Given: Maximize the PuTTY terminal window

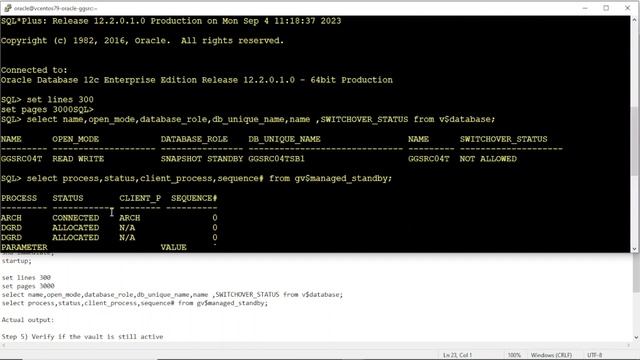Looking at the screenshot, I should point(606,8).
